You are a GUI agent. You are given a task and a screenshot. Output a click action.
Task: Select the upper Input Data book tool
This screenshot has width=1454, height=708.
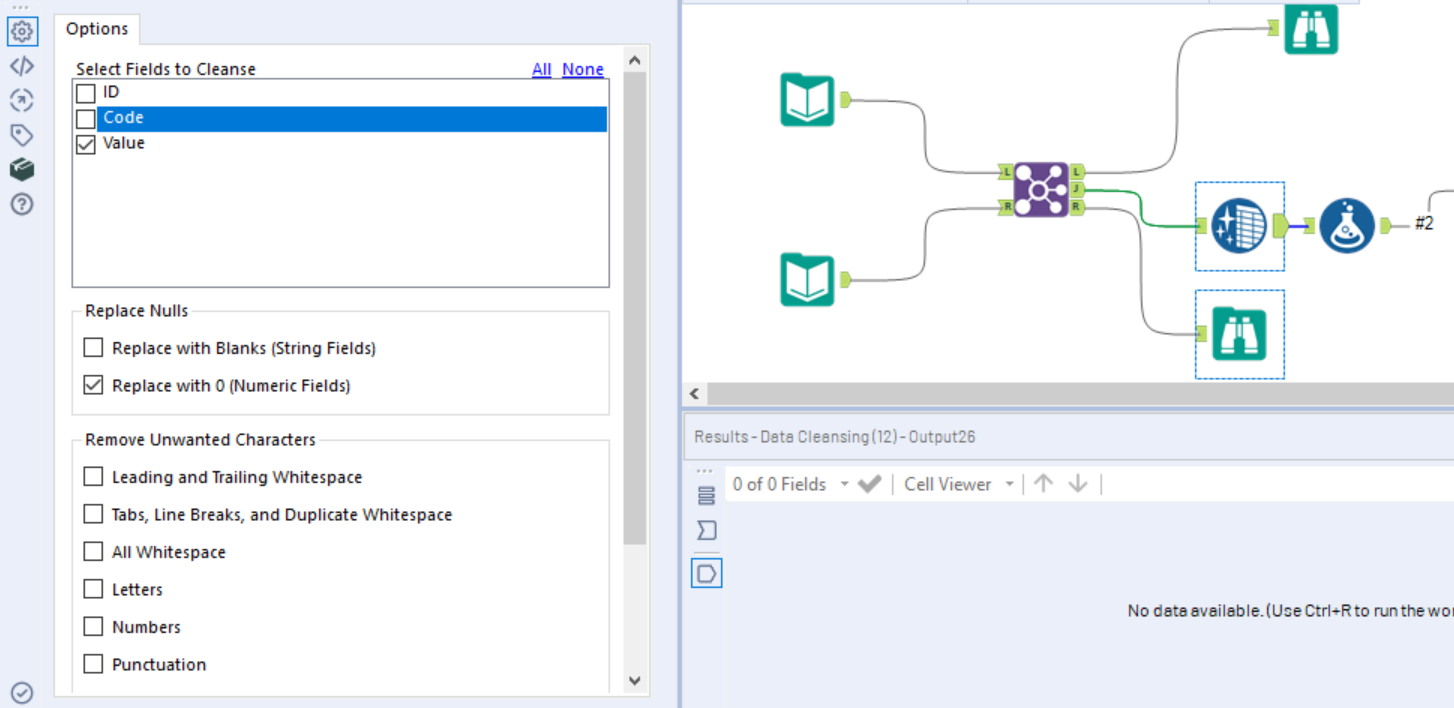point(807,100)
